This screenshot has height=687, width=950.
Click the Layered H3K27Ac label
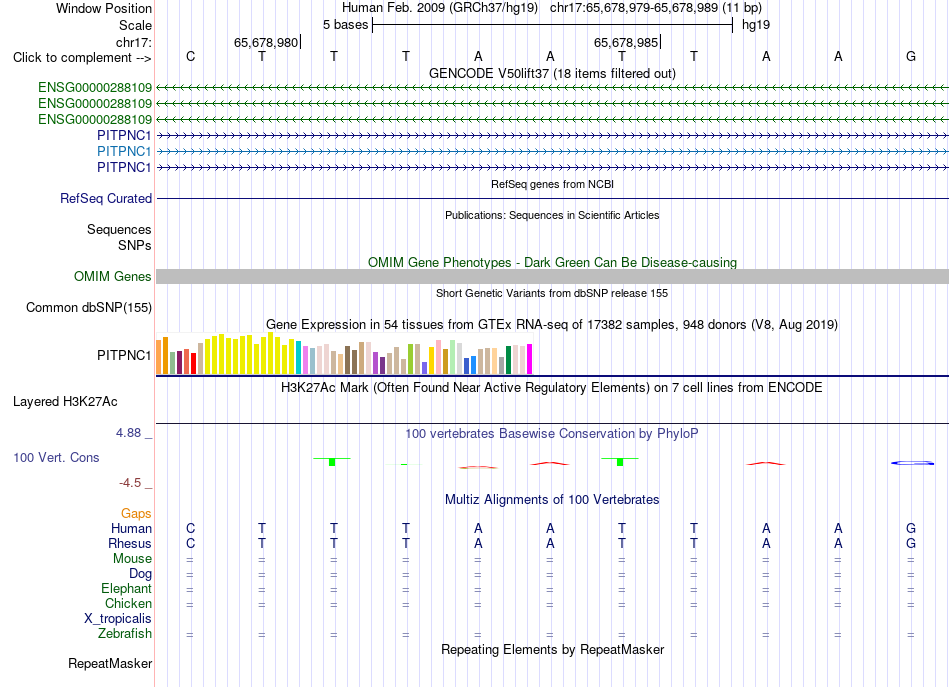65,402
